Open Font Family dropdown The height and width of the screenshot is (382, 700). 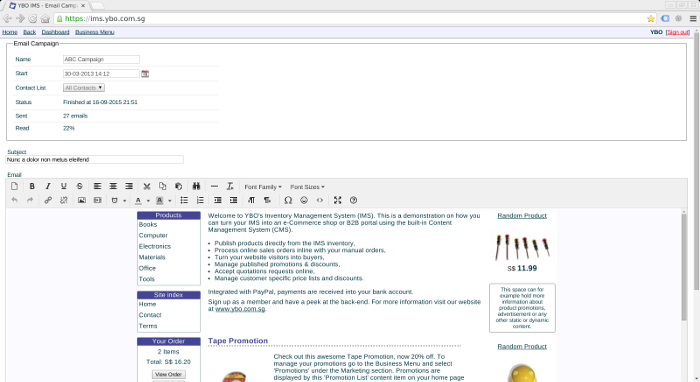[x=262, y=187]
